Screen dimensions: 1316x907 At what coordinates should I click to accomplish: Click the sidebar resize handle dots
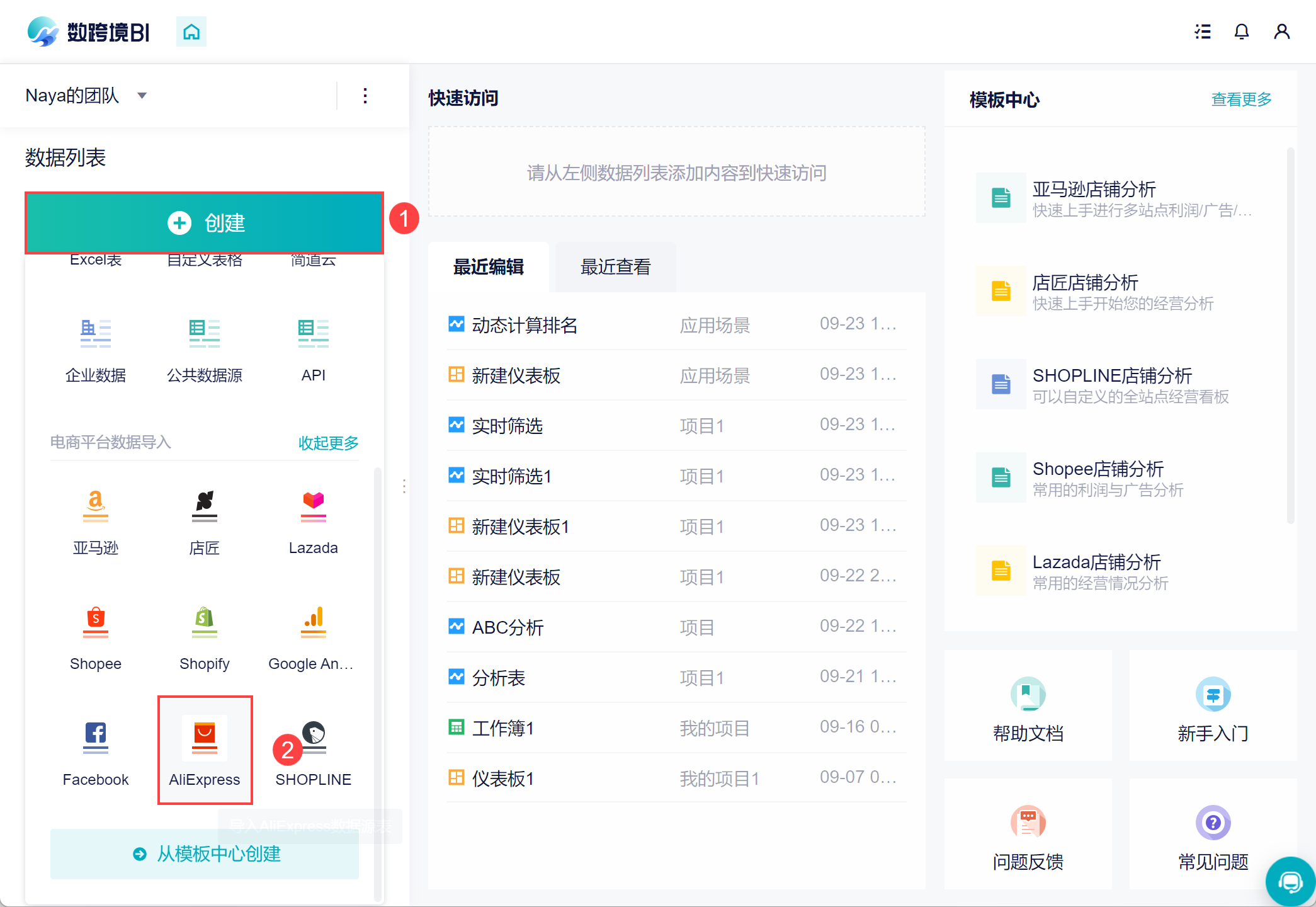pyautogui.click(x=404, y=486)
